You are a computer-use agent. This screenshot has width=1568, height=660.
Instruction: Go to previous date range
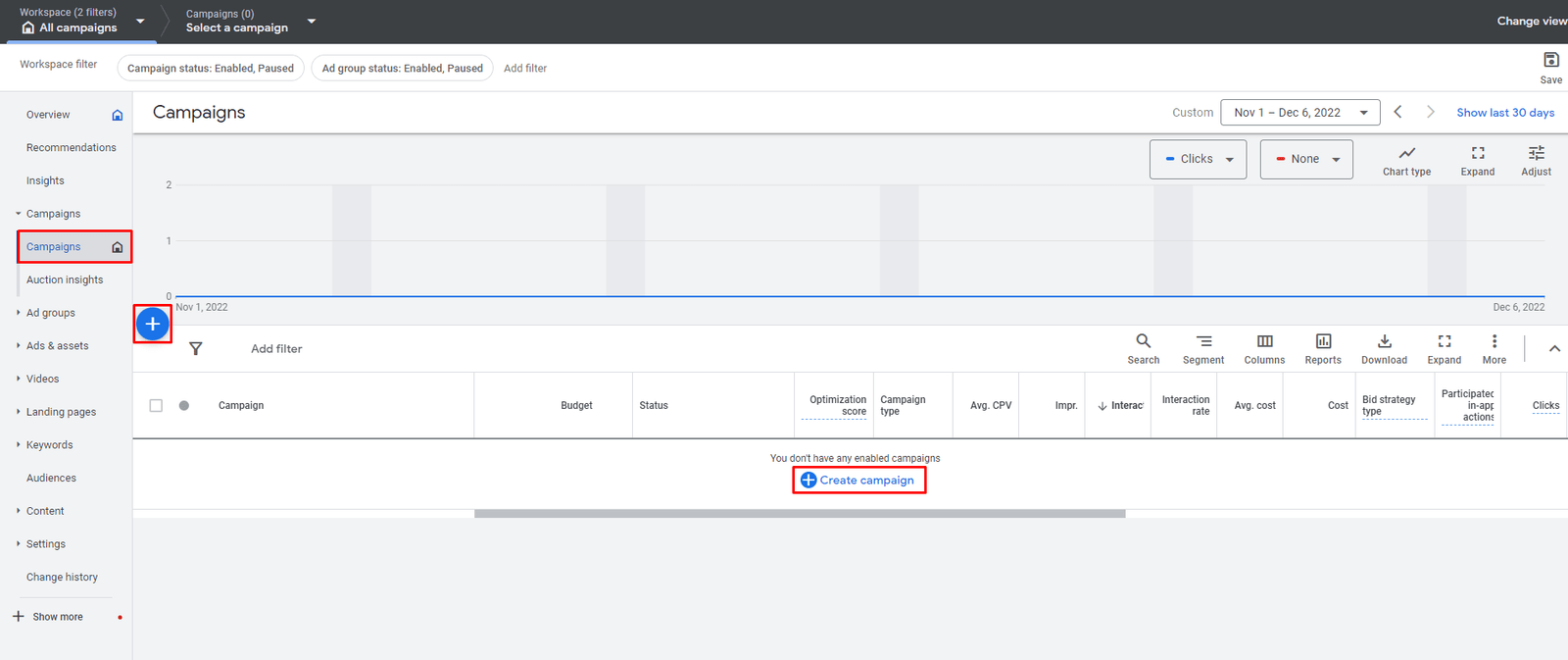click(1398, 112)
